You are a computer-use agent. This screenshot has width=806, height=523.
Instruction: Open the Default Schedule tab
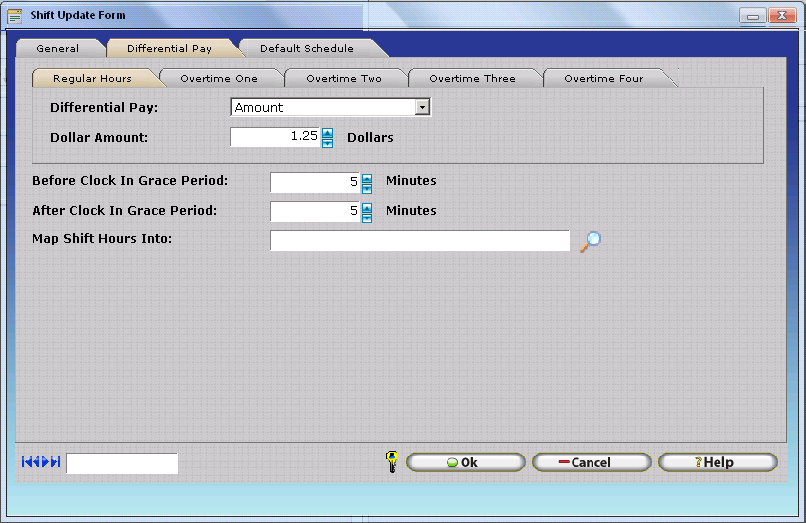[306, 48]
